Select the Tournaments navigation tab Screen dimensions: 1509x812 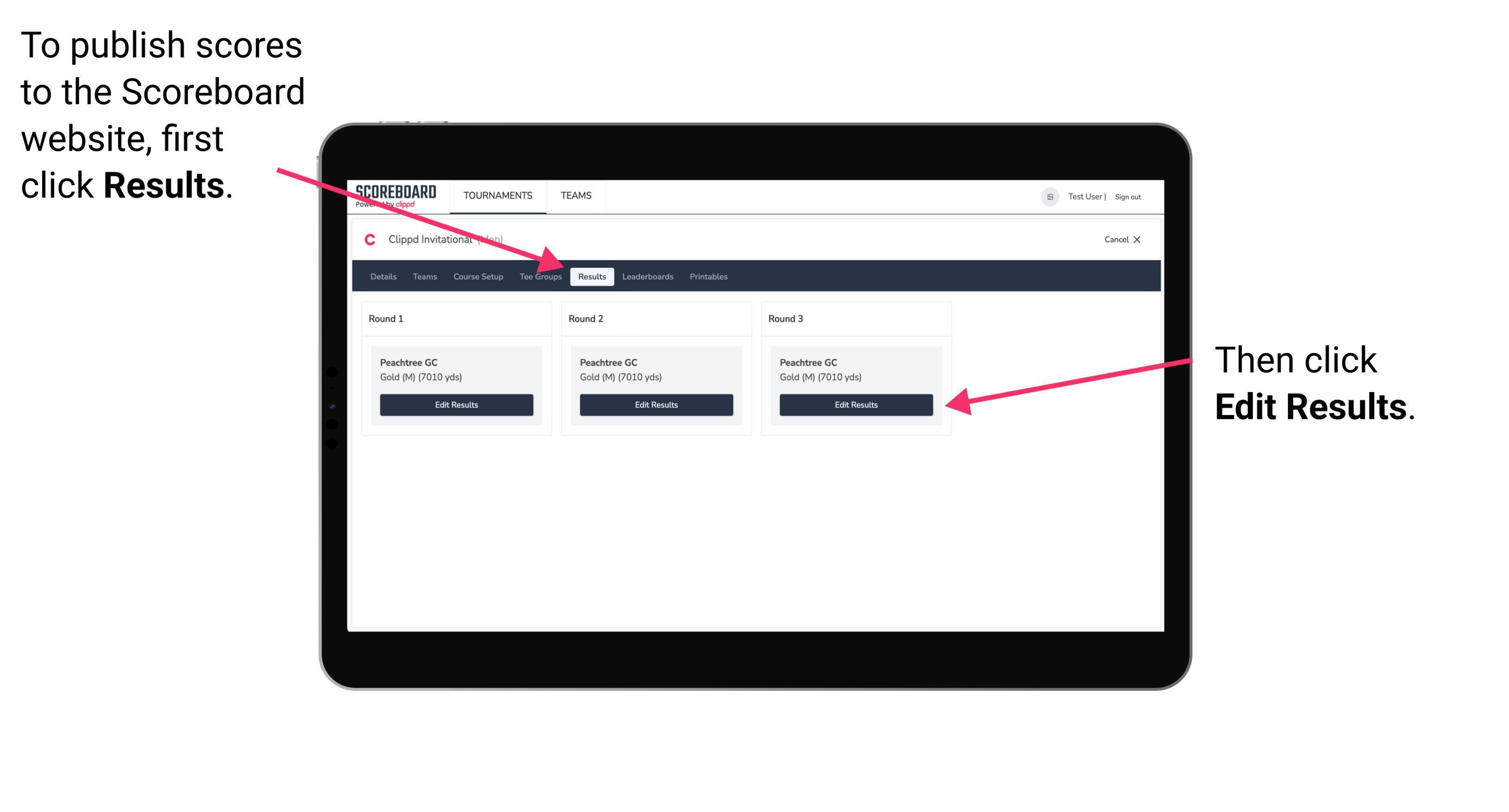click(497, 196)
